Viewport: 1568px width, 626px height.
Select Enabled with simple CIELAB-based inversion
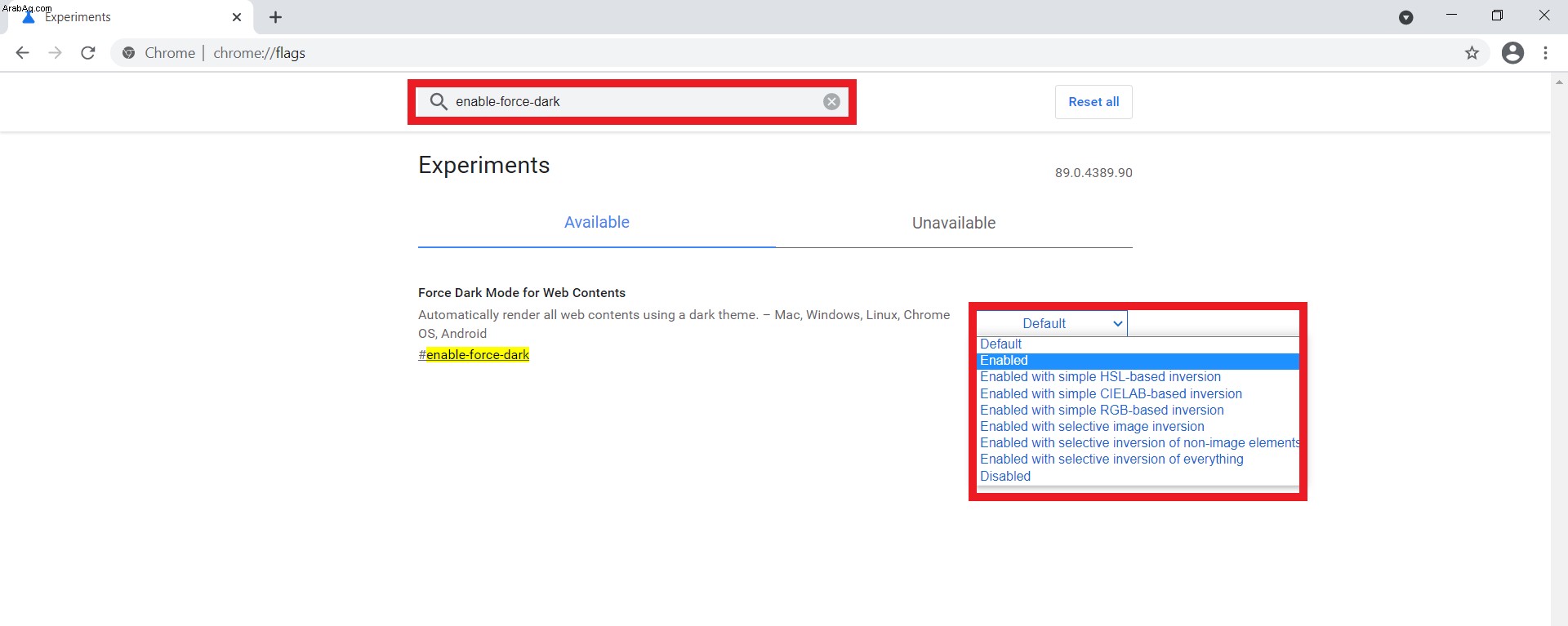coord(1138,394)
